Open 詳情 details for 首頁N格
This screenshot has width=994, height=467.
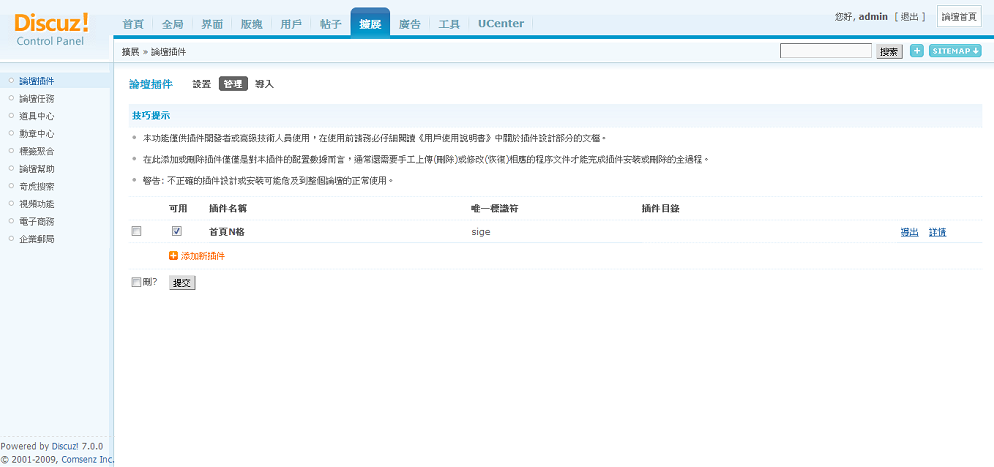(937, 232)
